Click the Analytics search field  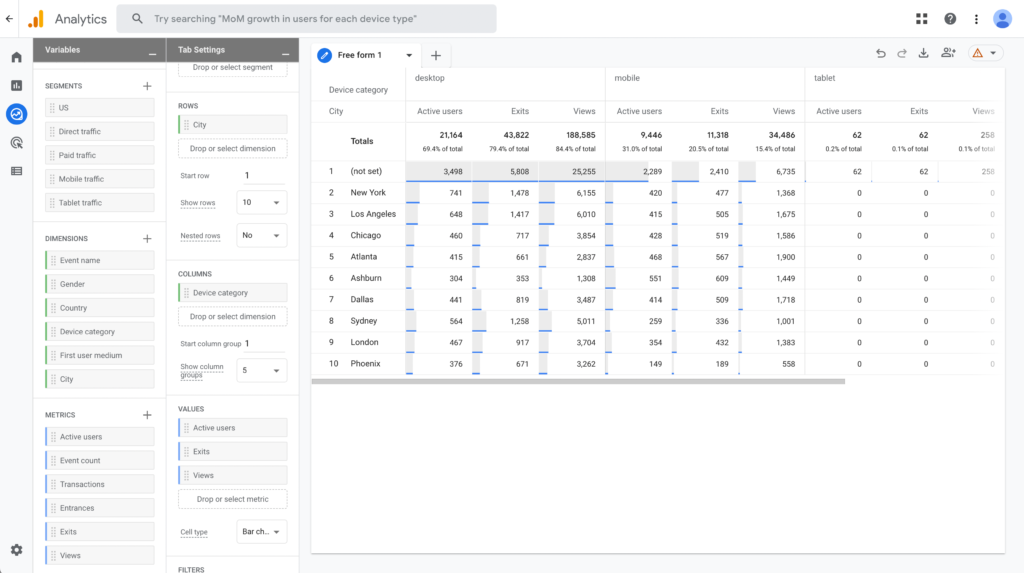(306, 19)
